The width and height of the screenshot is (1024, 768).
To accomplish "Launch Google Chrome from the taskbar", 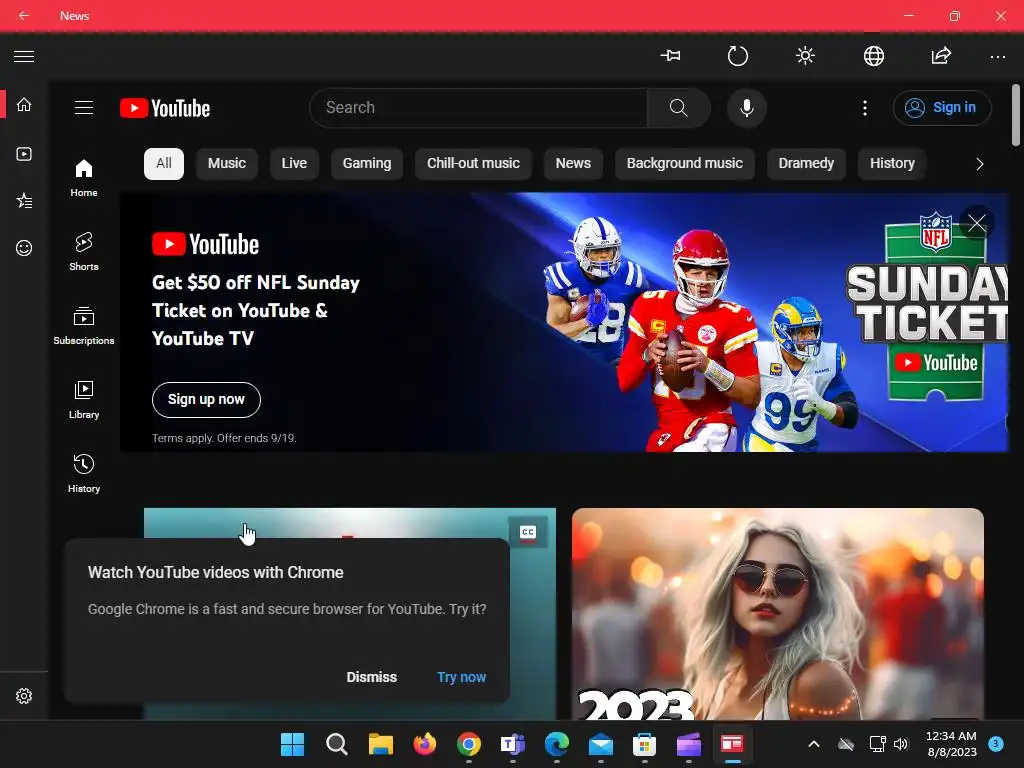I will pos(468,744).
